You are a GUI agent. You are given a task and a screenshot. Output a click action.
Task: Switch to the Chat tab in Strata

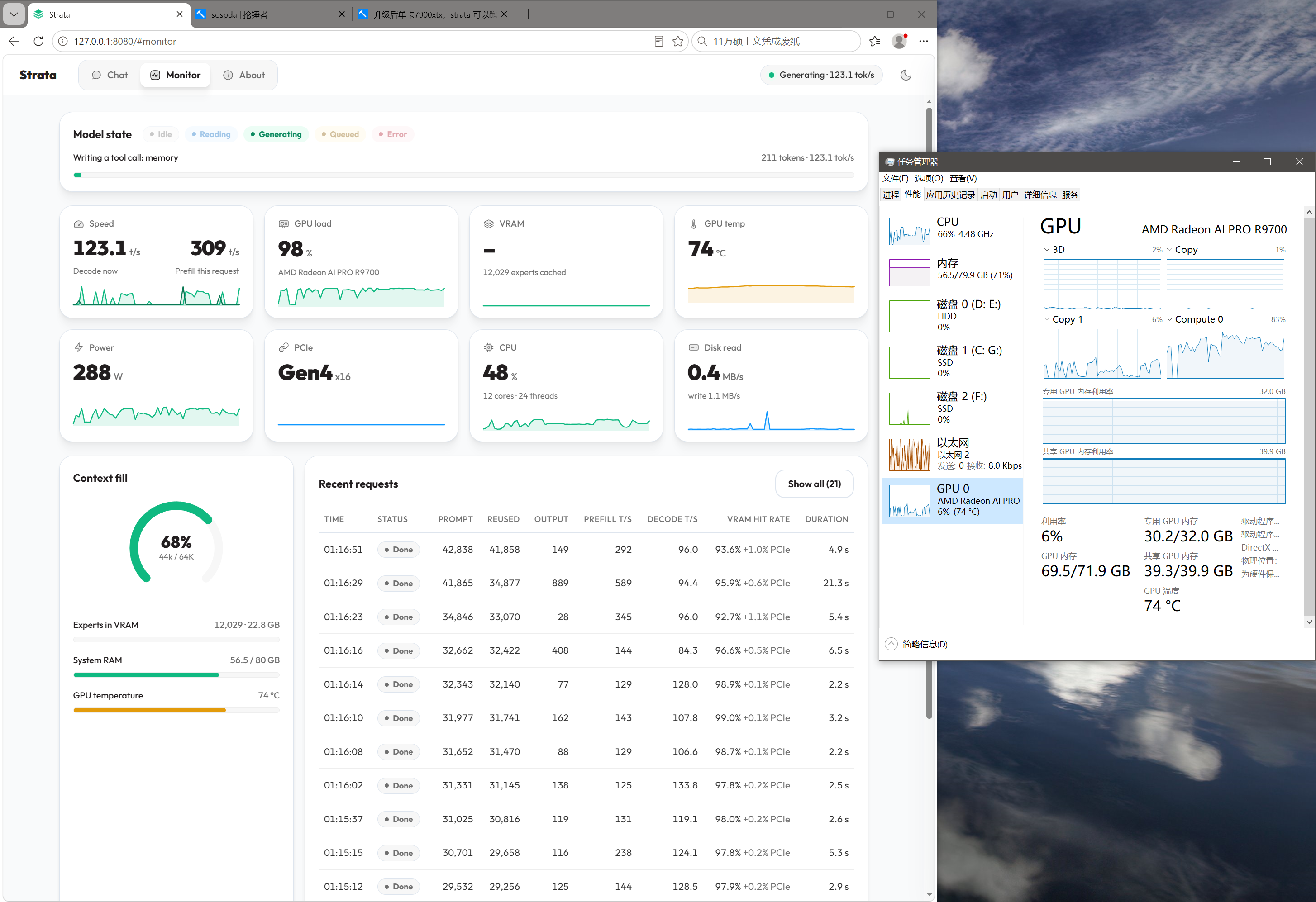pyautogui.click(x=110, y=75)
